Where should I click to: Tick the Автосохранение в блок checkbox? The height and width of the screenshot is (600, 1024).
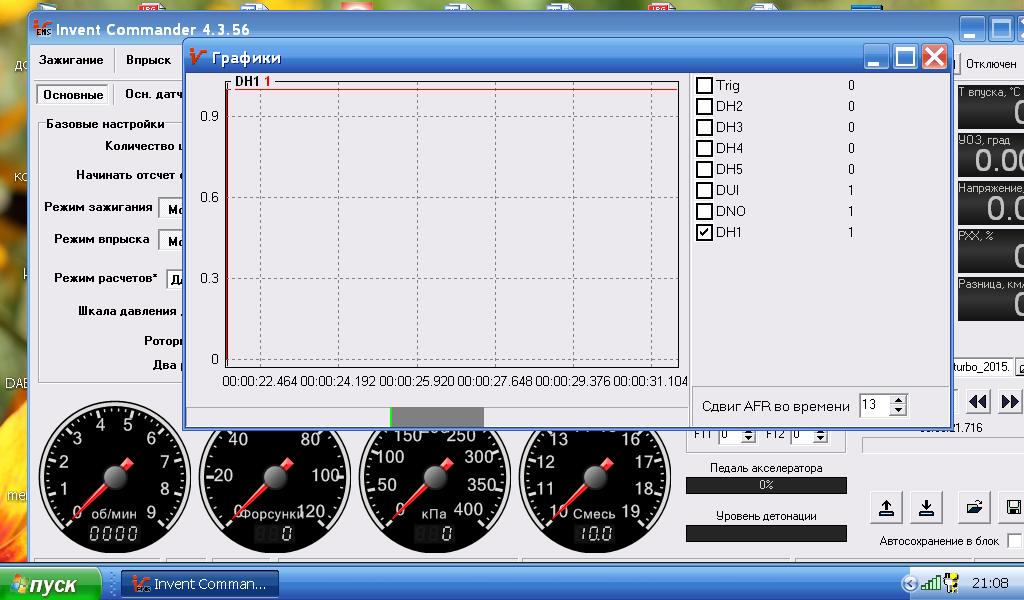coord(1014,541)
